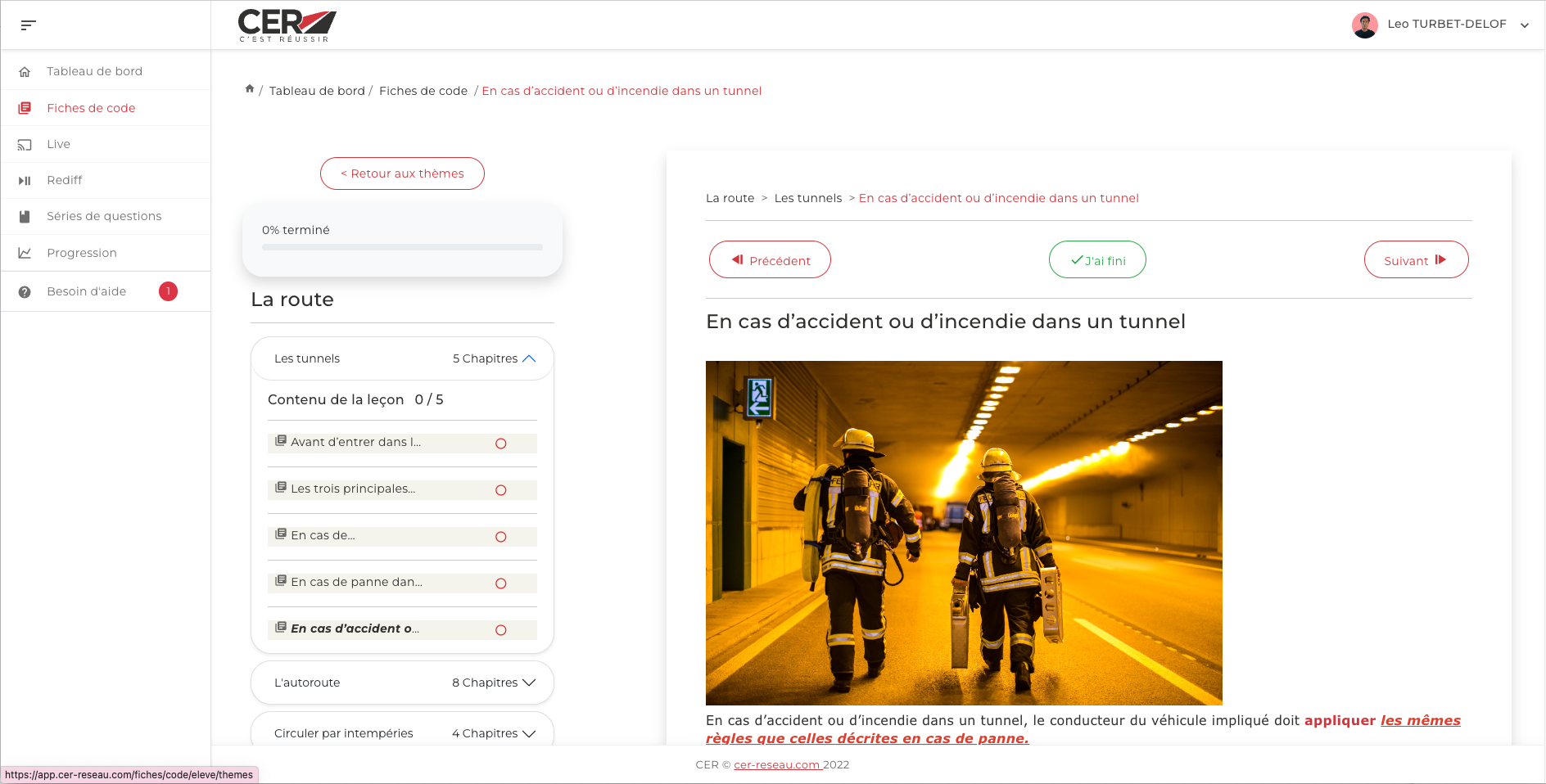Open Fiches de code in sidebar menu
1546x784 pixels.
[91, 108]
